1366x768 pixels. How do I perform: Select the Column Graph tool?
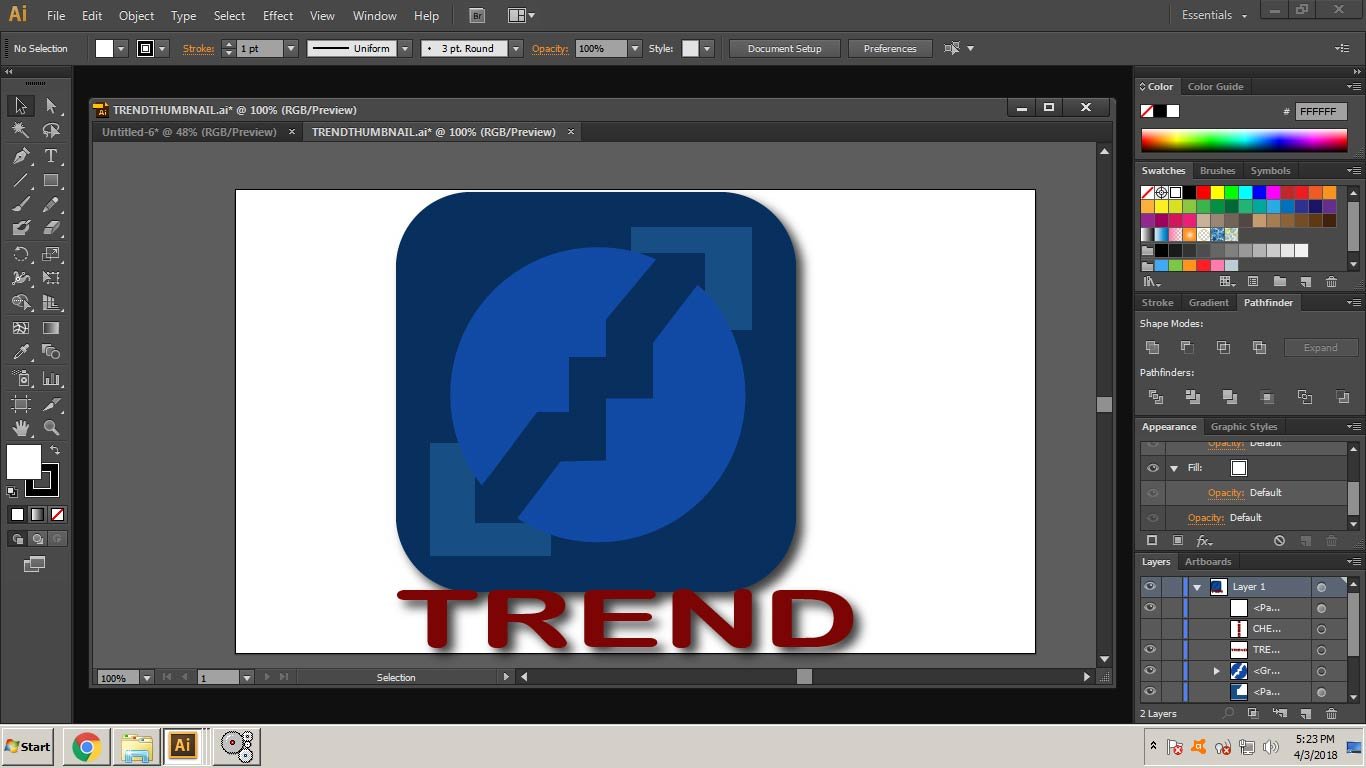point(51,379)
